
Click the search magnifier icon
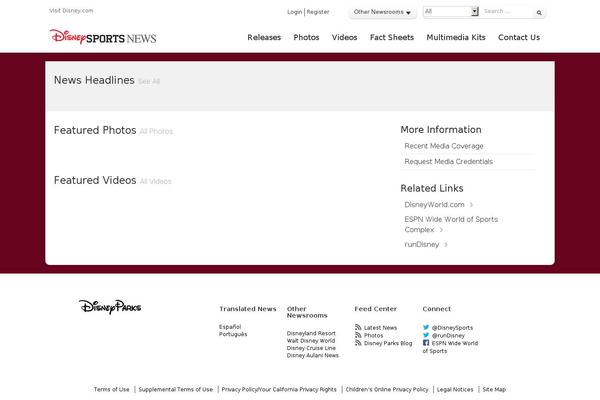click(540, 13)
